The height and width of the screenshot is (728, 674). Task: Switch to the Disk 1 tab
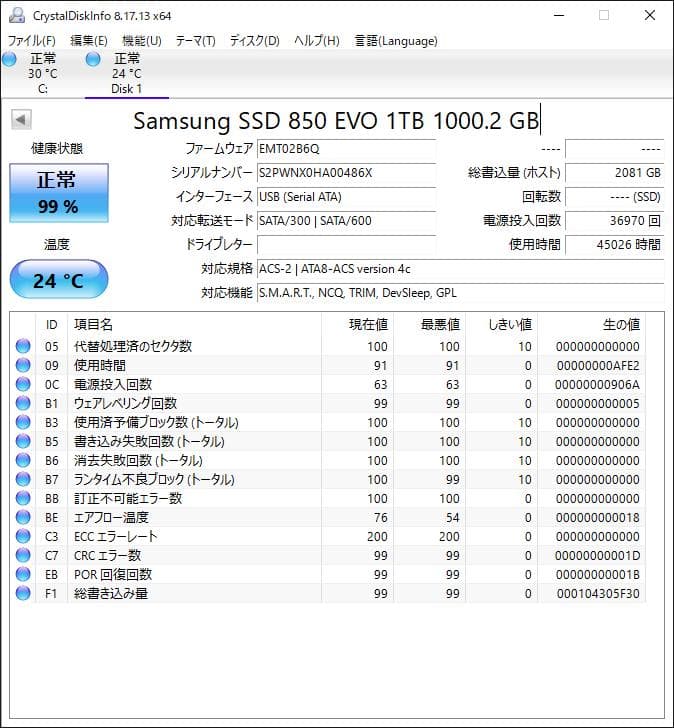(126, 73)
